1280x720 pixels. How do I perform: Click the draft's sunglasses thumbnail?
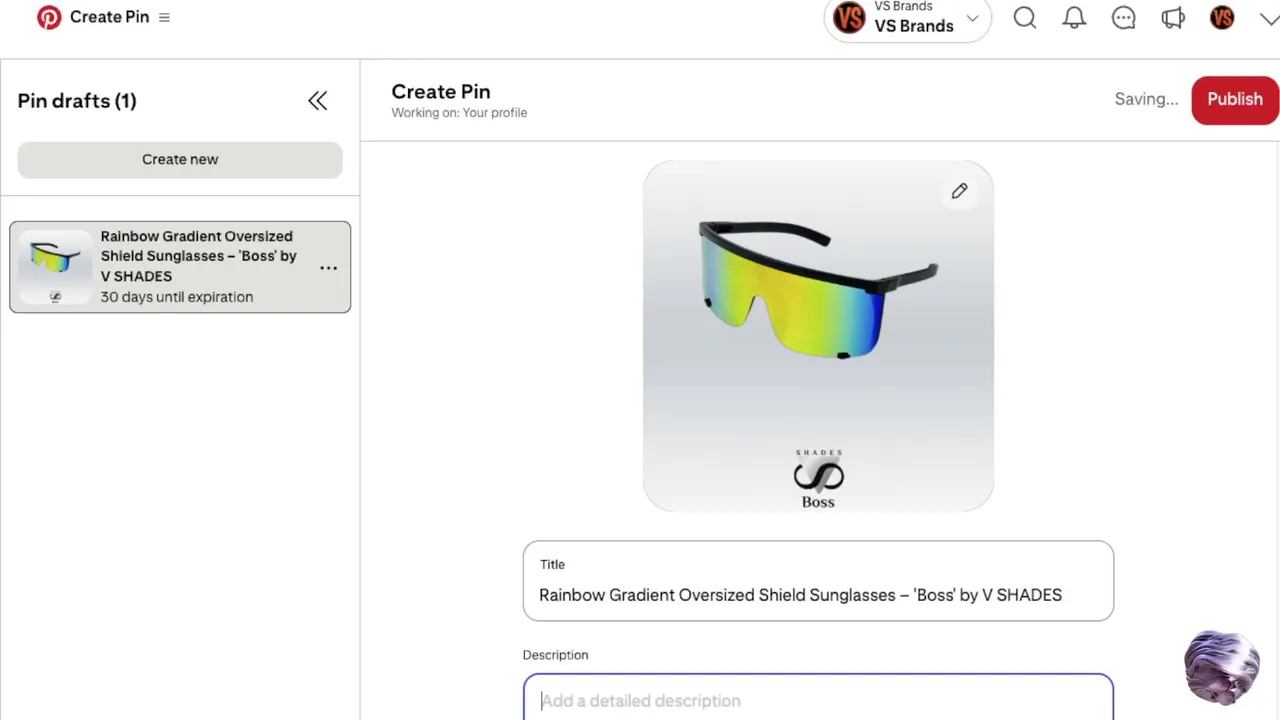55,266
